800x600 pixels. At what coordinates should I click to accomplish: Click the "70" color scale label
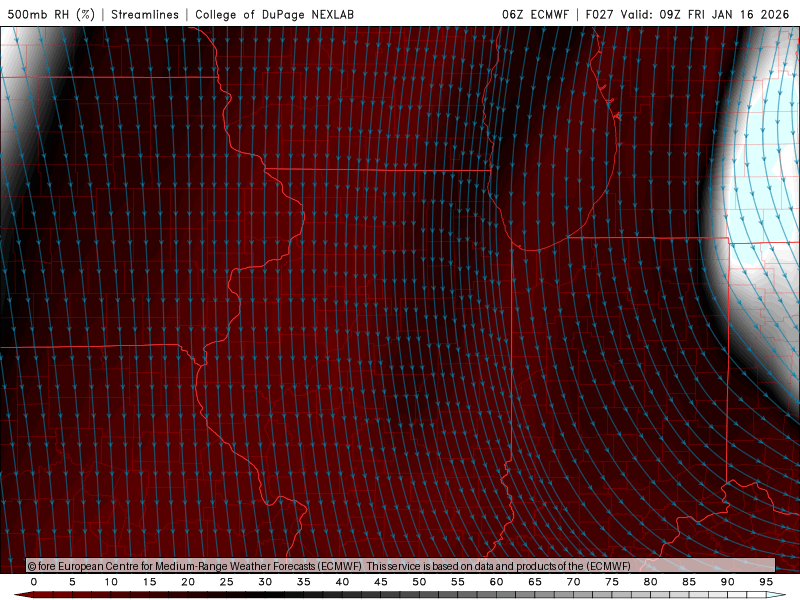click(573, 582)
